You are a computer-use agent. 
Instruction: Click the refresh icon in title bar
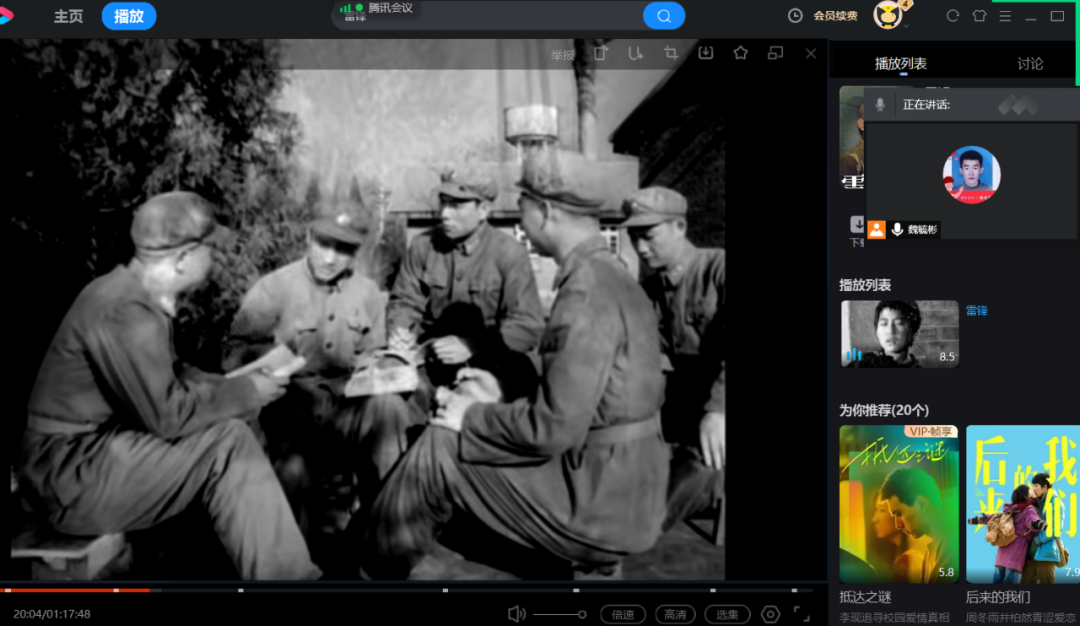953,16
